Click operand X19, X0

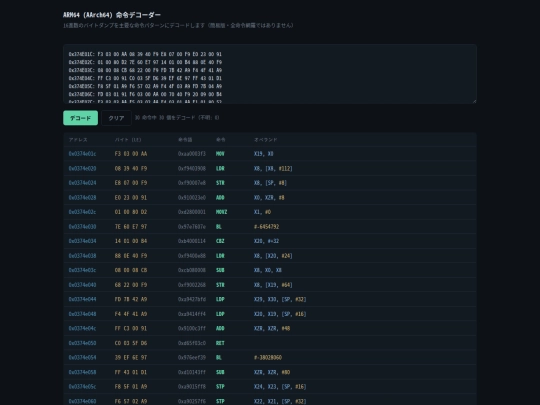click(263, 154)
